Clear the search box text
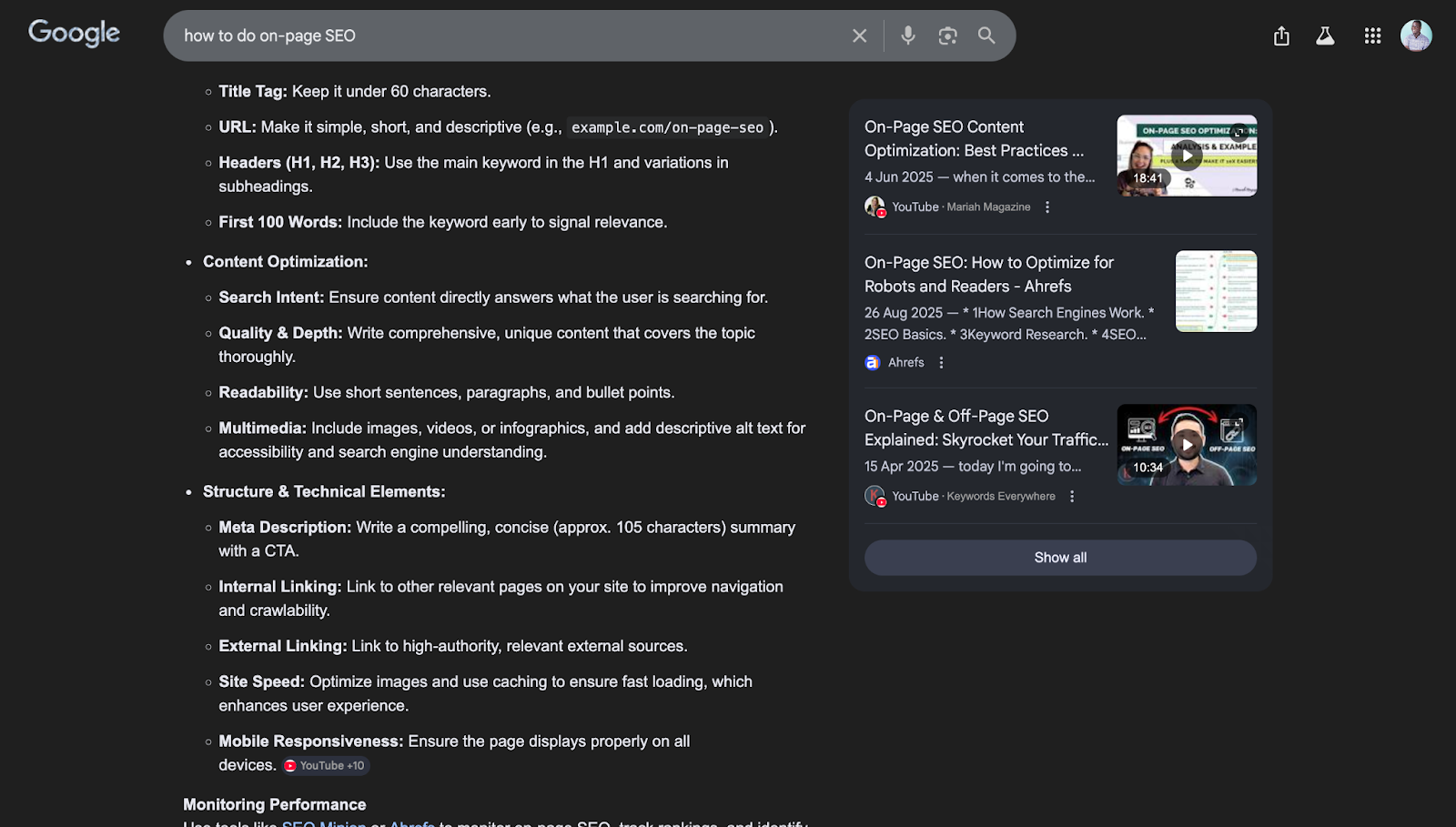The width and height of the screenshot is (1456, 827). [x=859, y=35]
